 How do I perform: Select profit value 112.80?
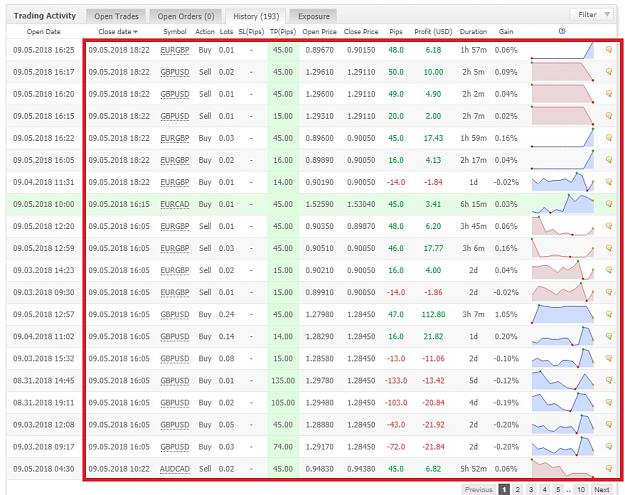tap(433, 314)
